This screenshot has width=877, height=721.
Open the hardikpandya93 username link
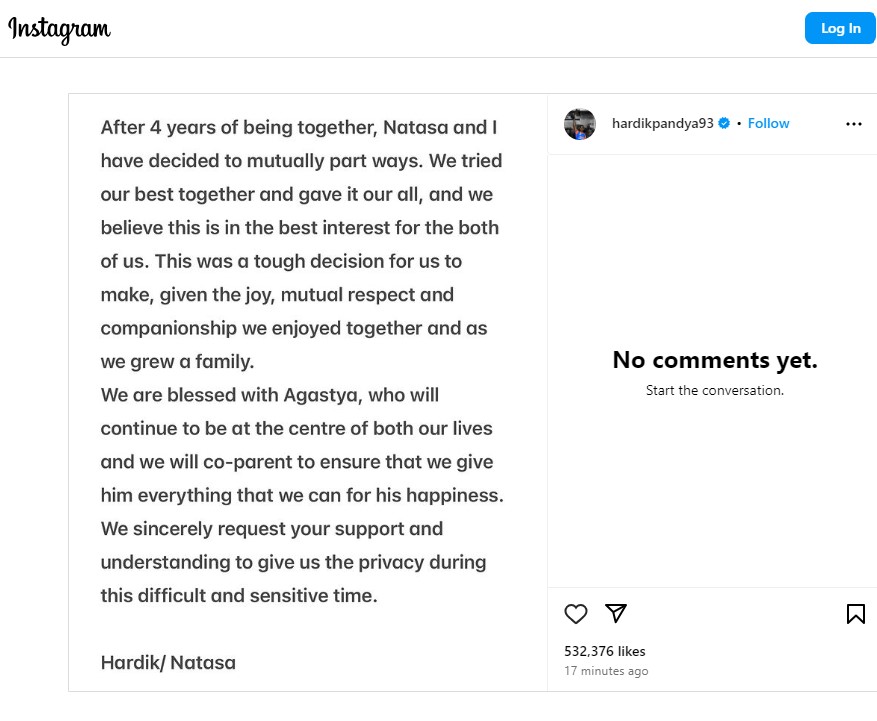662,123
